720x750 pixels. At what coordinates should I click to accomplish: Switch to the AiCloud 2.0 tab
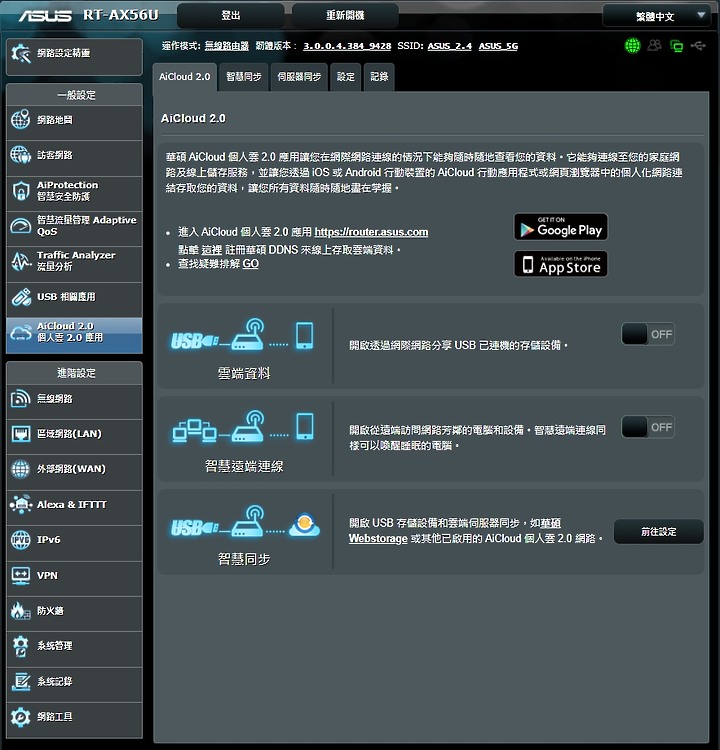pyautogui.click(x=185, y=77)
